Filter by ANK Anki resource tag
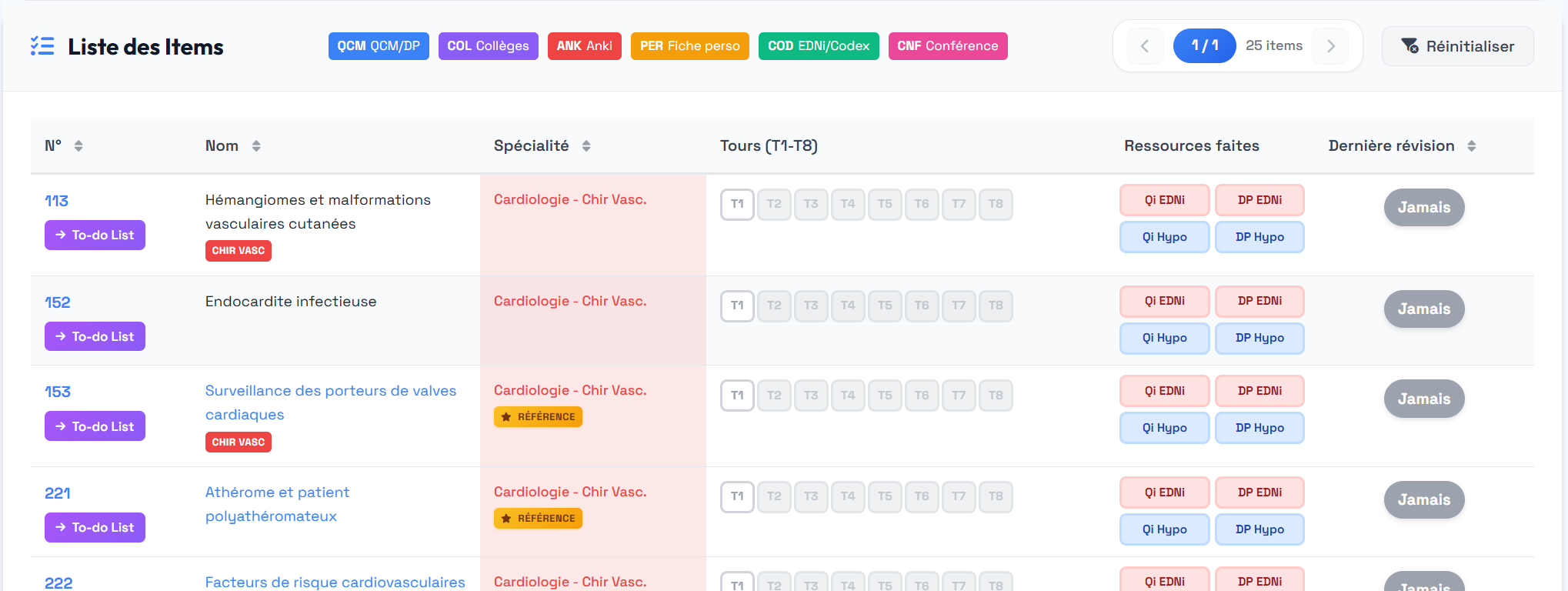The height and width of the screenshot is (591, 1568). (584, 46)
